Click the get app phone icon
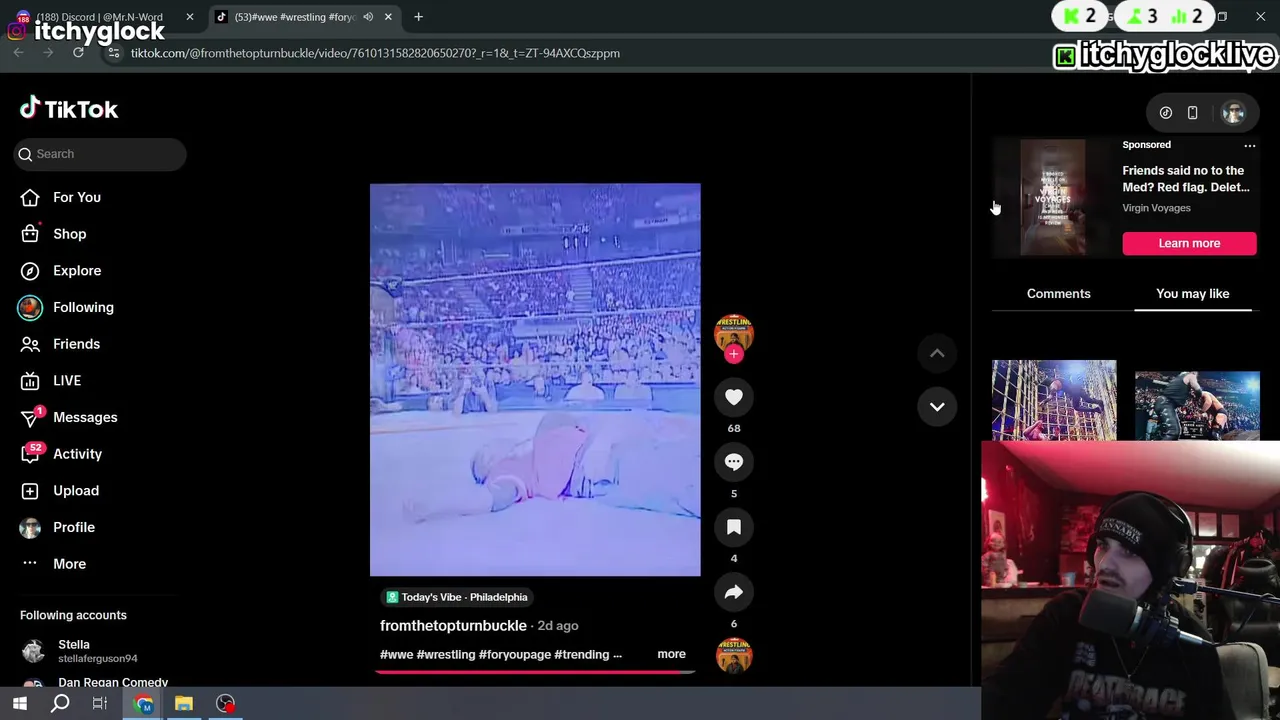 [1192, 113]
